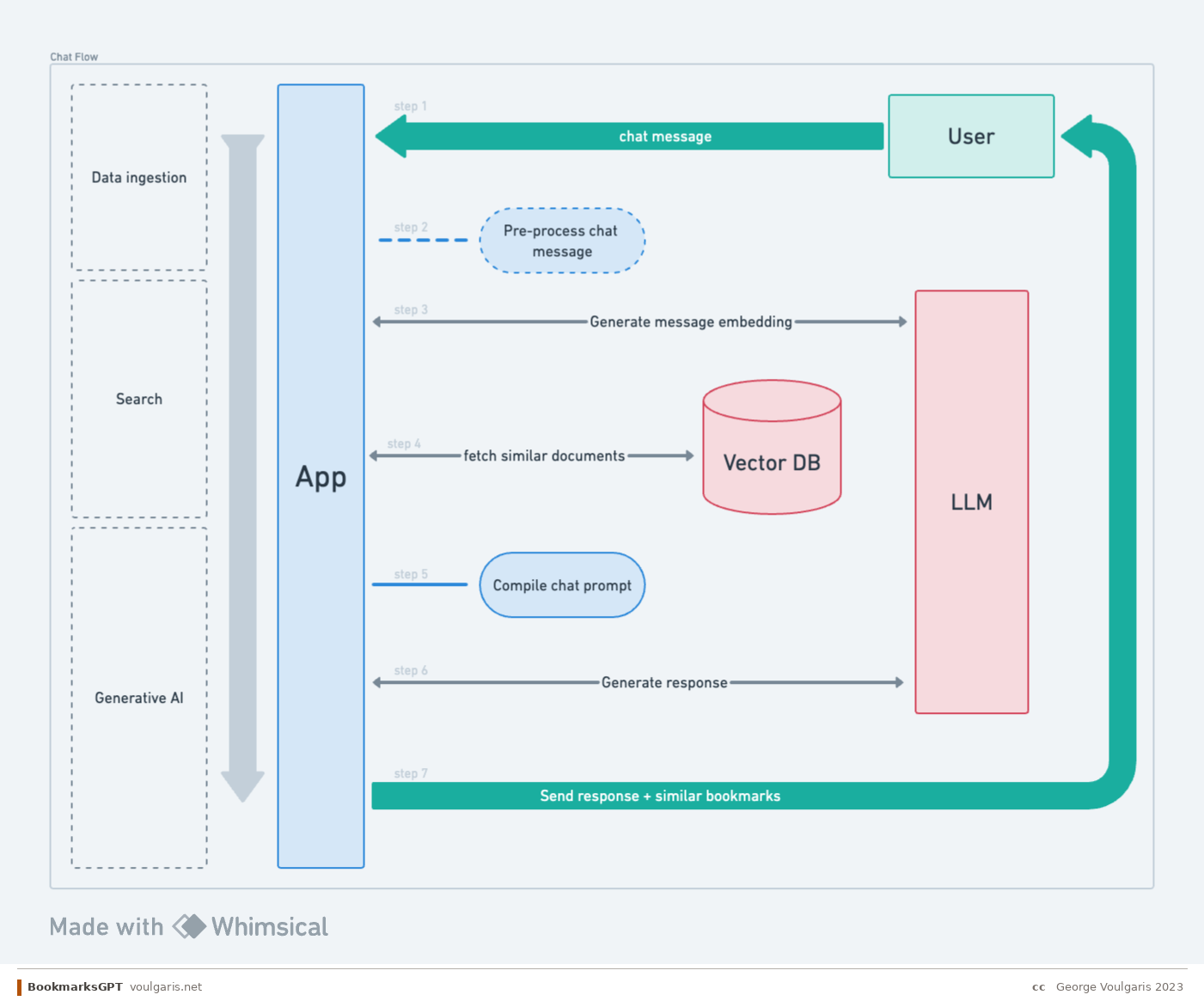The width and height of the screenshot is (1204, 1007).
Task: Select the green chat message arrow
Action: tap(636, 136)
